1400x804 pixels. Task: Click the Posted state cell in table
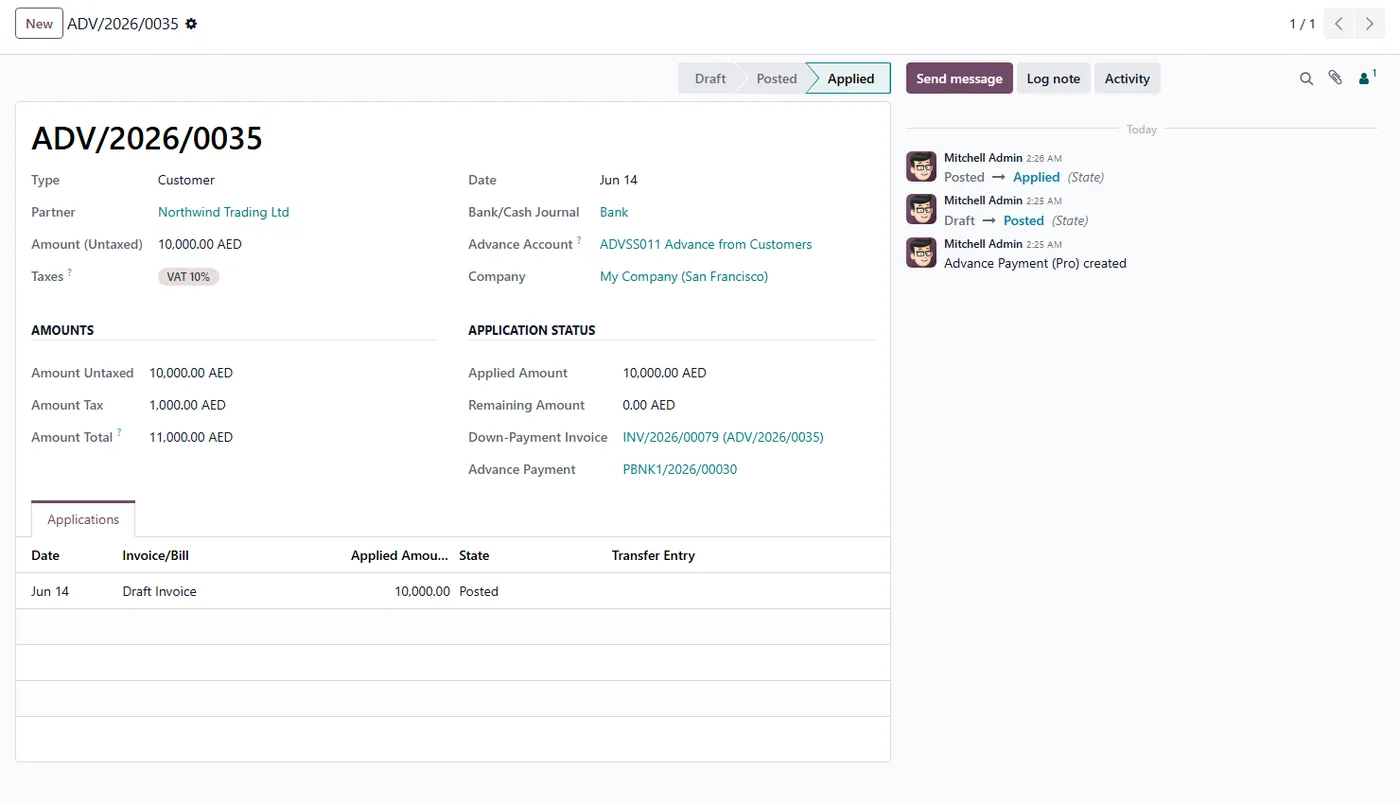pos(478,591)
